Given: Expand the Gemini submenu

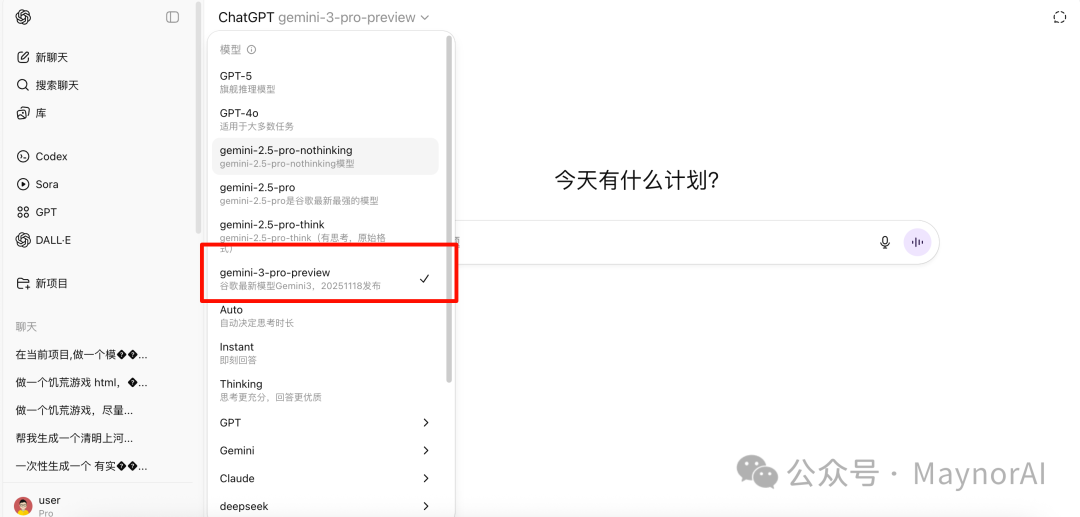Looking at the screenshot, I should [325, 450].
